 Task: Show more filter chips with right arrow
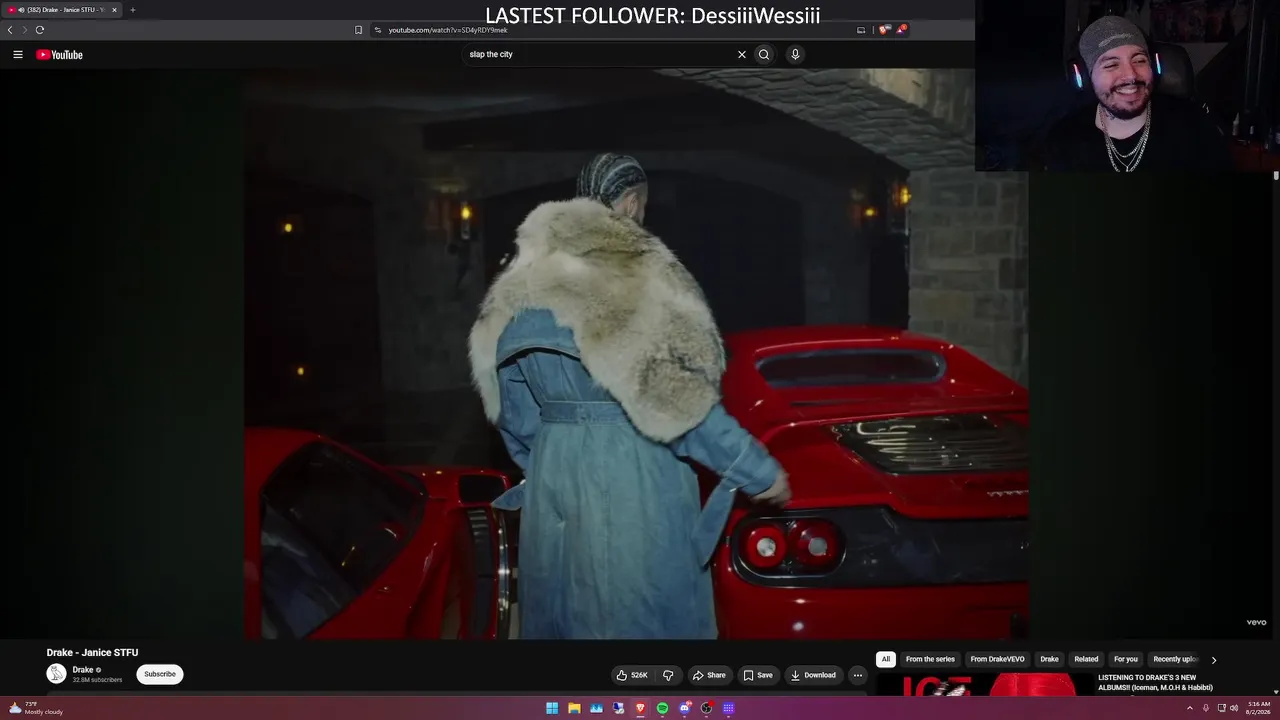tap(1214, 660)
